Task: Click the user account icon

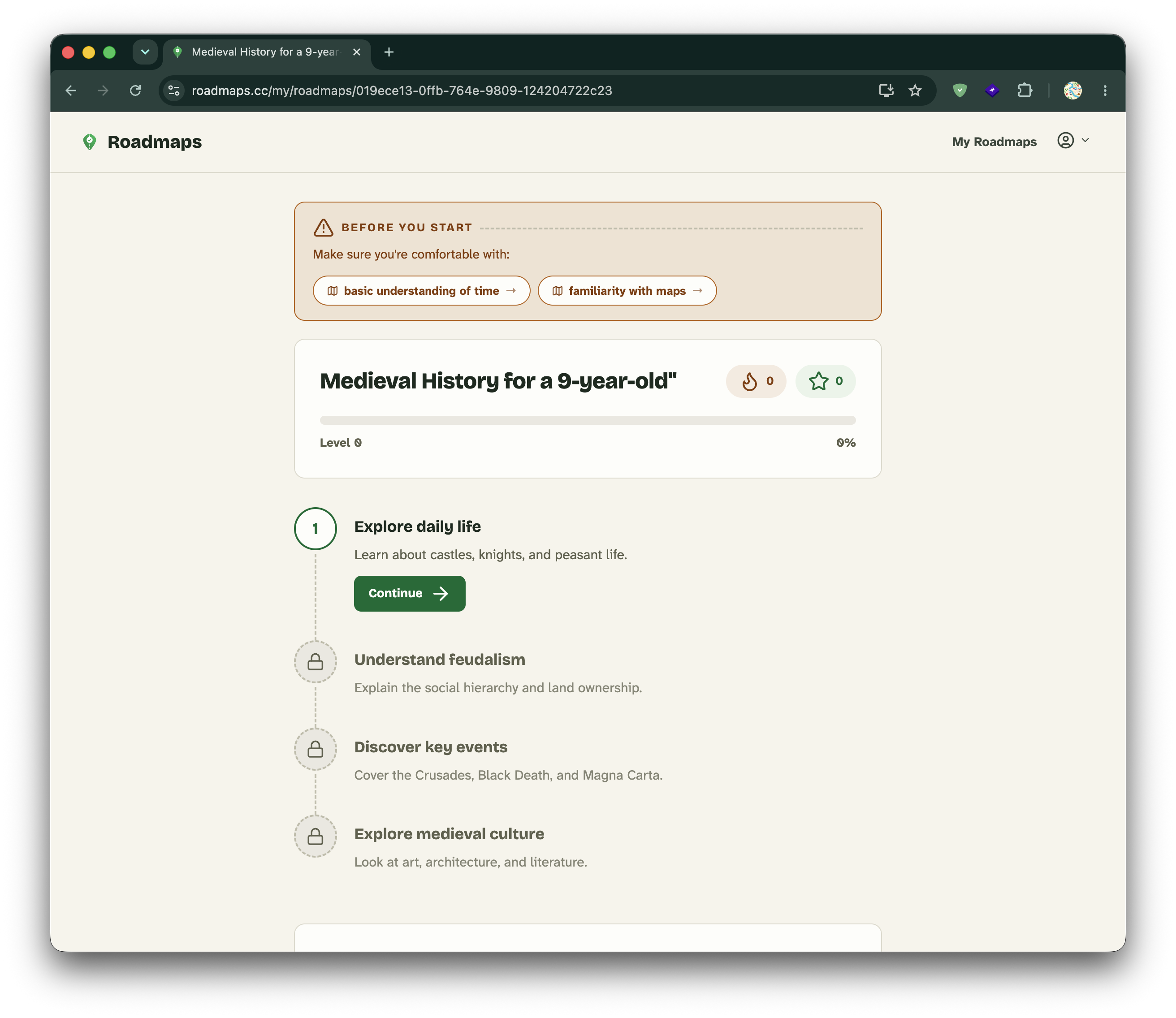Action: [x=1065, y=140]
